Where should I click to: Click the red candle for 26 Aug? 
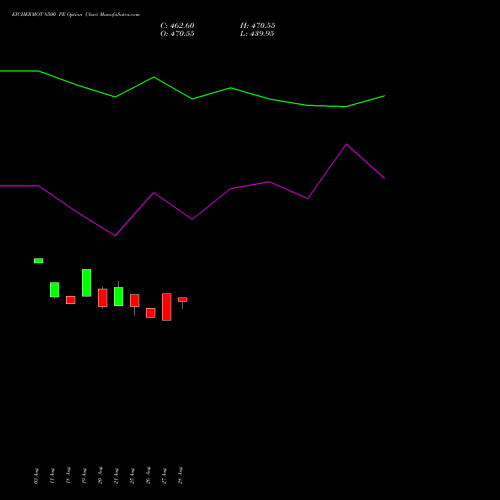(151, 313)
